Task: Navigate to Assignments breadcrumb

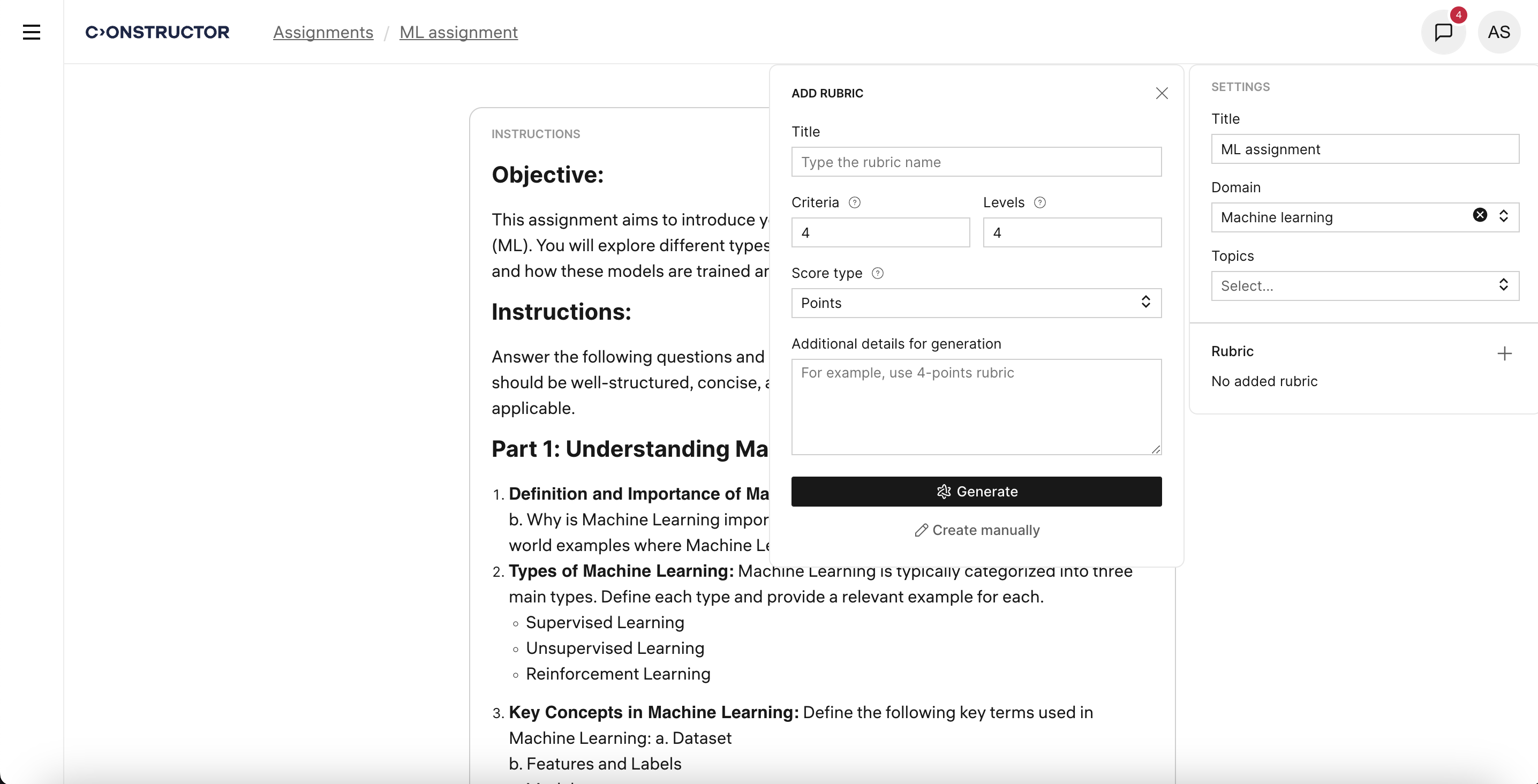Action: [322, 32]
